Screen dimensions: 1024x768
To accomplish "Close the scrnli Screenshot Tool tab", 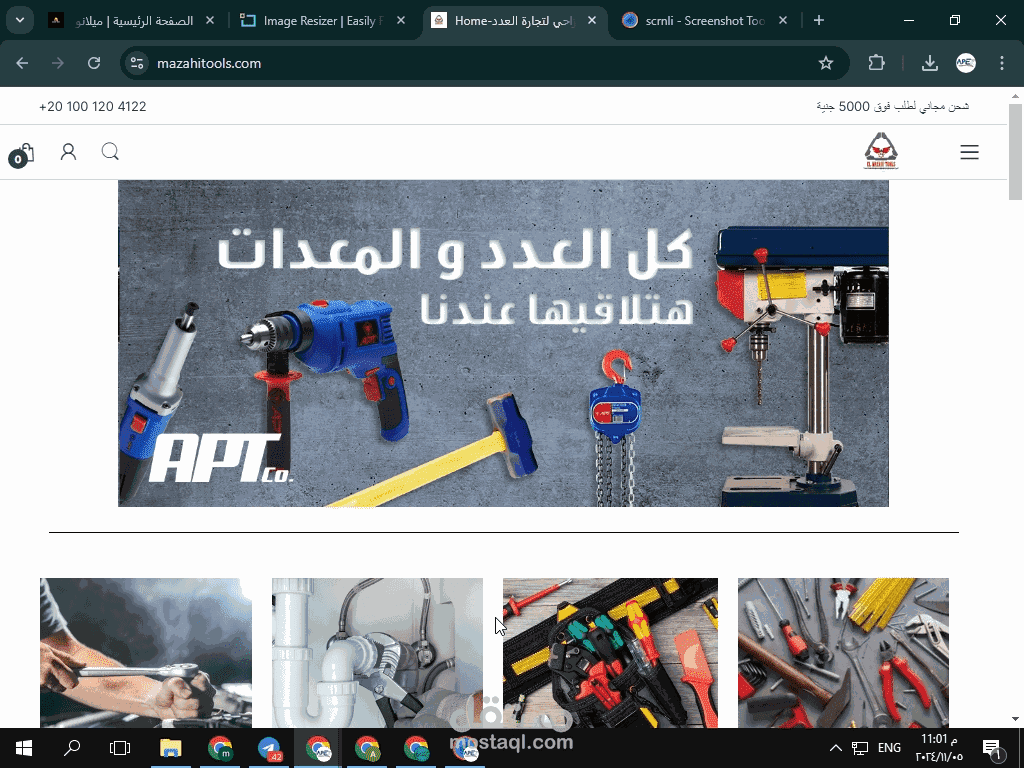I will pos(783,21).
